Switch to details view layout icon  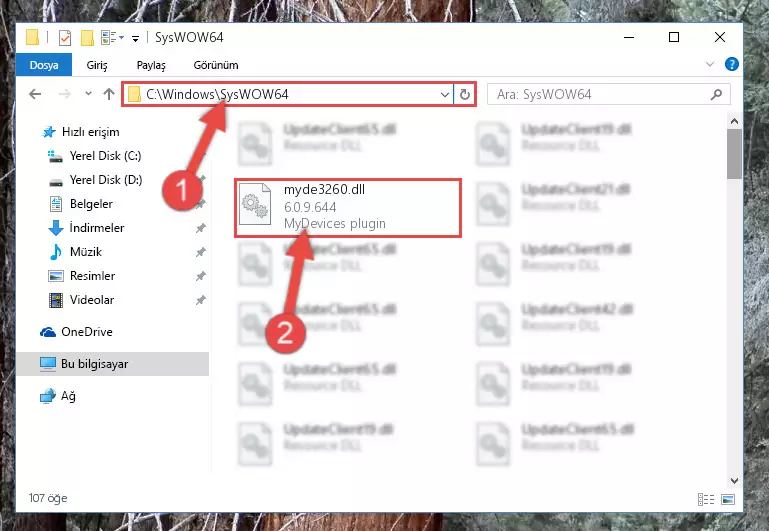coord(706,499)
